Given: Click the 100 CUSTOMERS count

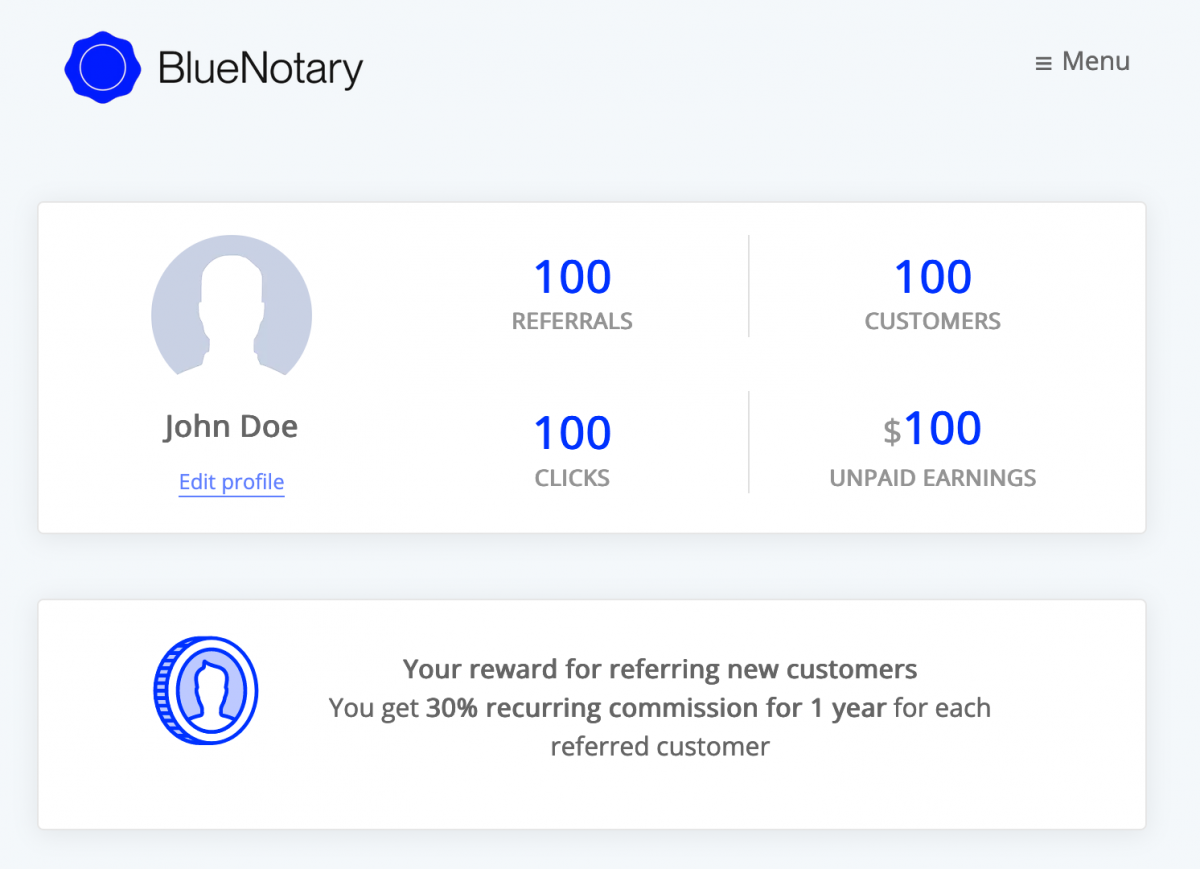Looking at the screenshot, I should [x=932, y=276].
